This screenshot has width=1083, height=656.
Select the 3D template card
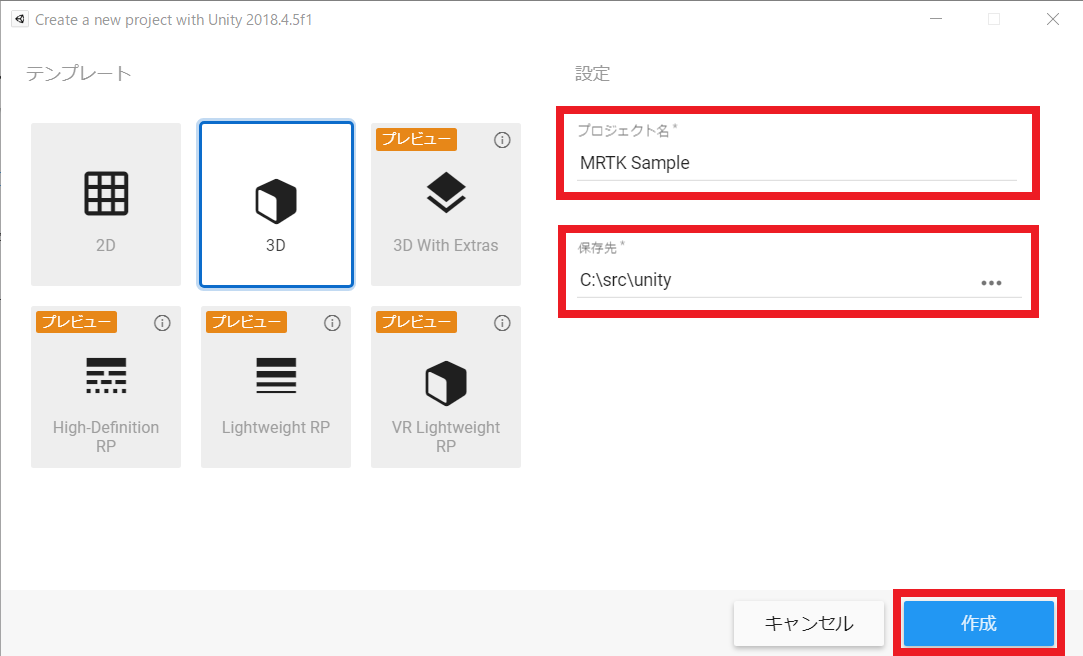[276, 204]
